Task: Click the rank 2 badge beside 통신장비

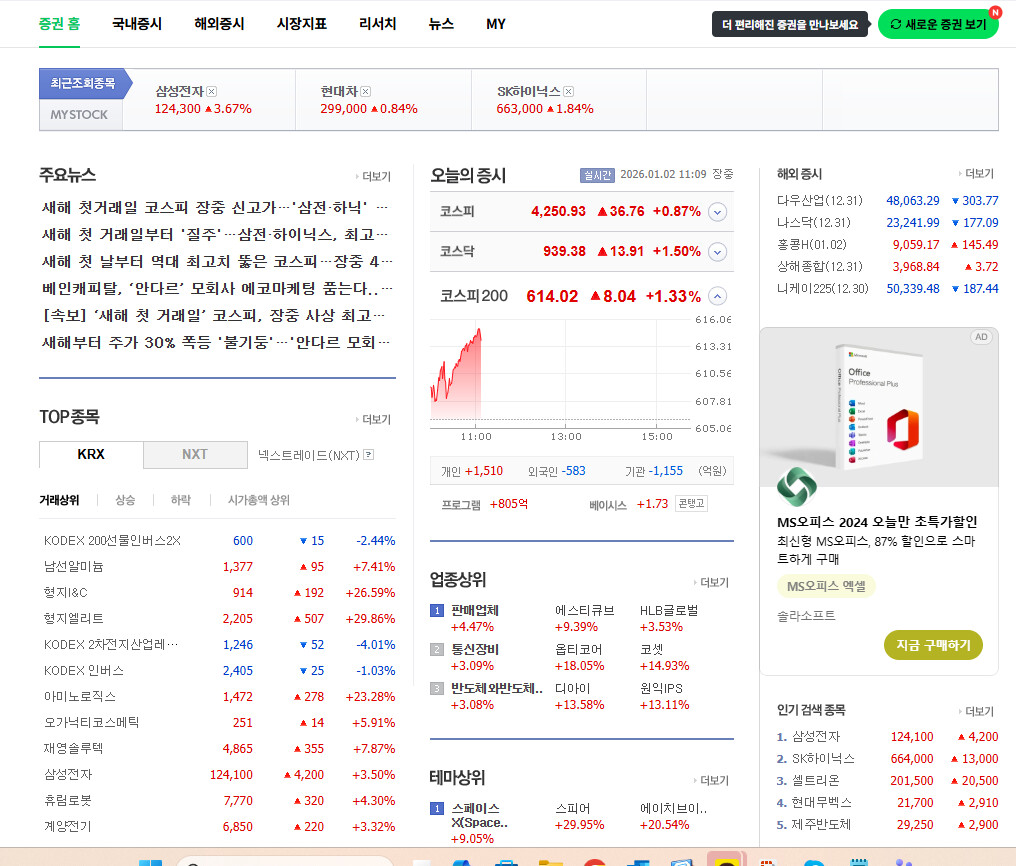Action: 437,649
